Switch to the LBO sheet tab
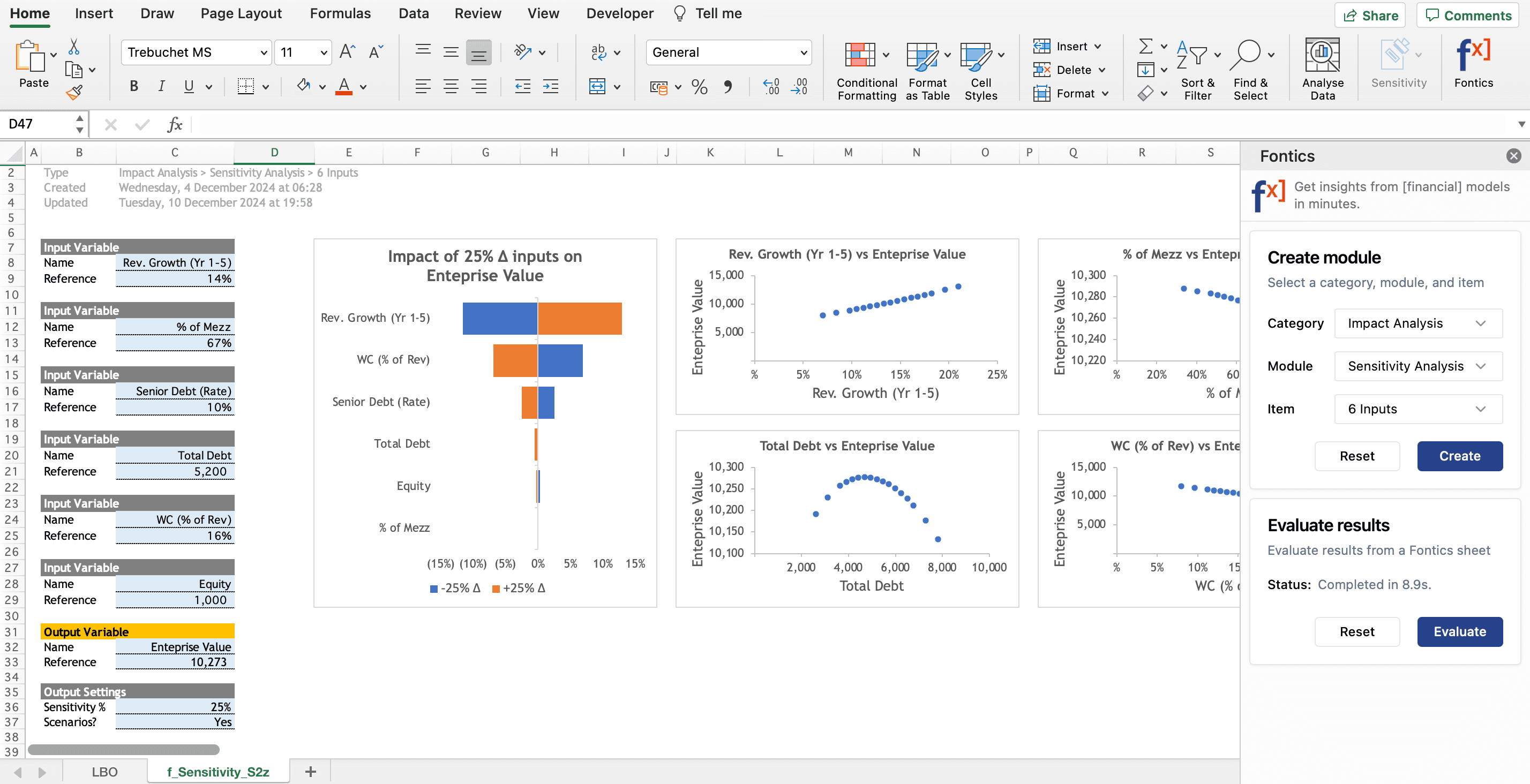The height and width of the screenshot is (784, 1530). [104, 772]
